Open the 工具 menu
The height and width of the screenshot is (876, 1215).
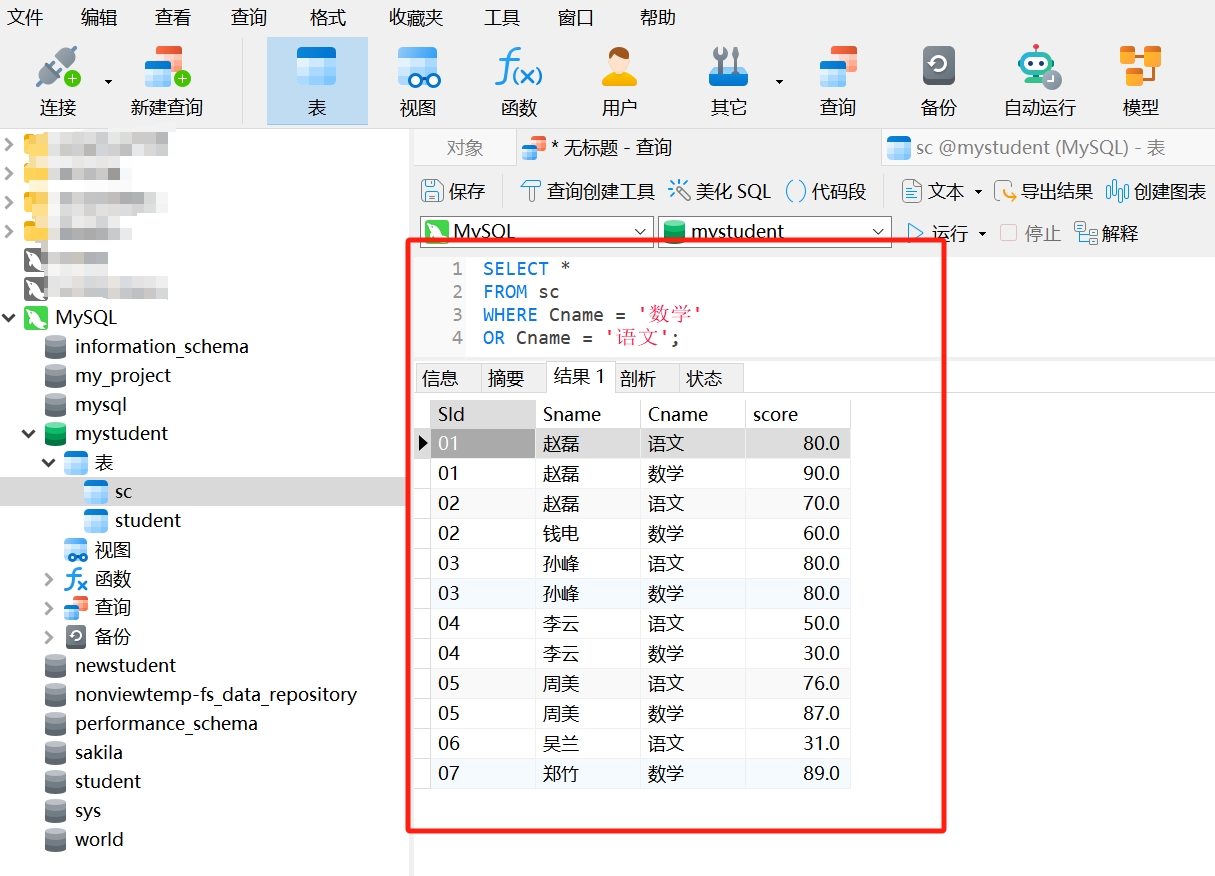tap(501, 17)
